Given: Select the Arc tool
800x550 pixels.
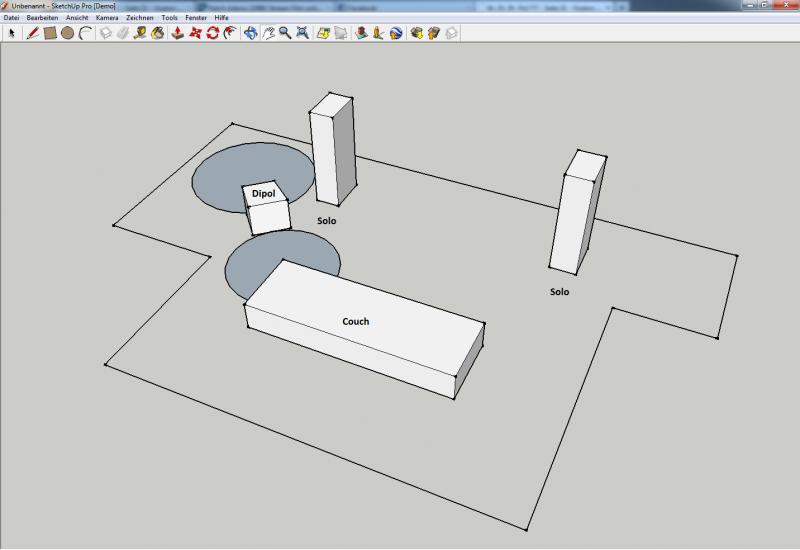Looking at the screenshot, I should click(85, 33).
